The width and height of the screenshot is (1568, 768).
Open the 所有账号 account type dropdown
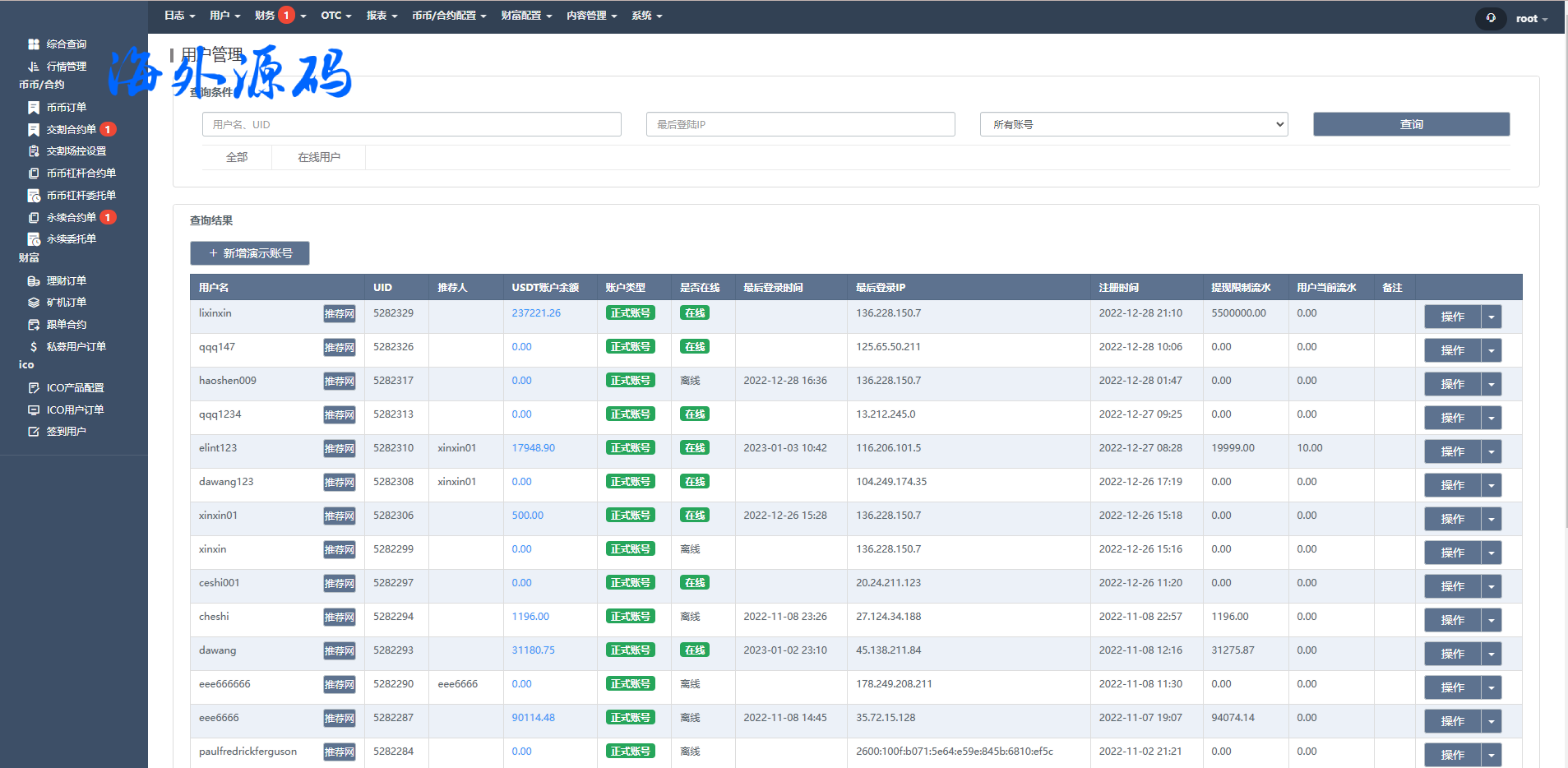coord(1133,124)
